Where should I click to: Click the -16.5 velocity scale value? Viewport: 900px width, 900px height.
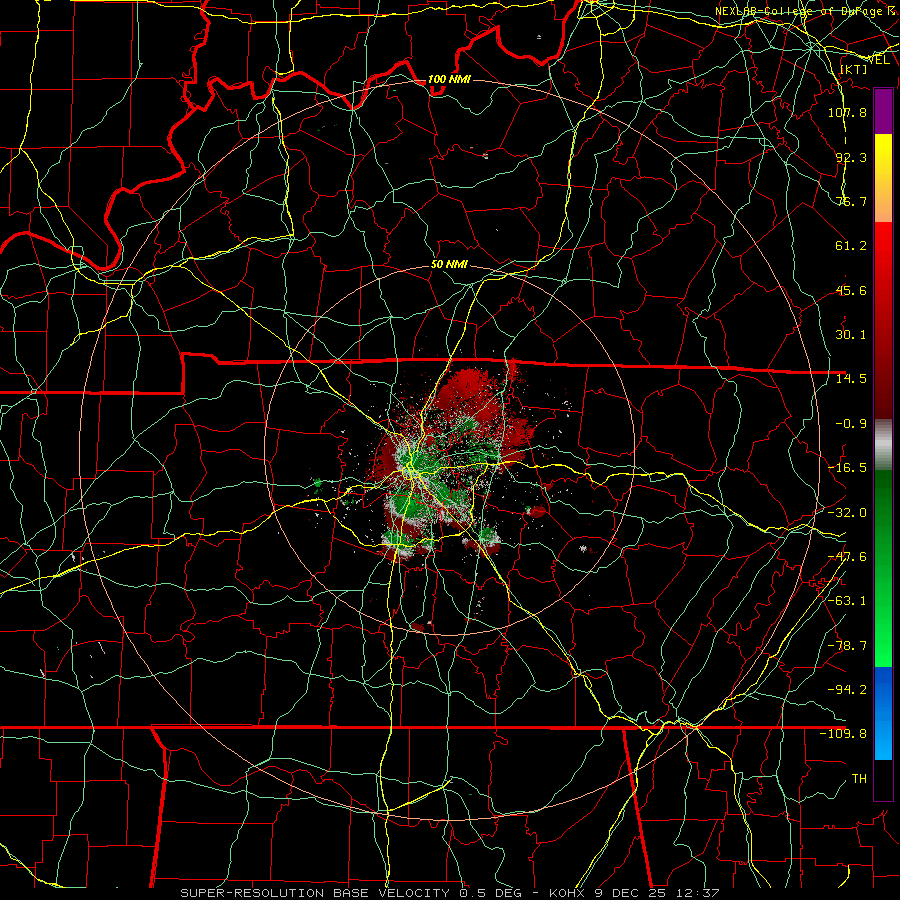tap(847, 468)
